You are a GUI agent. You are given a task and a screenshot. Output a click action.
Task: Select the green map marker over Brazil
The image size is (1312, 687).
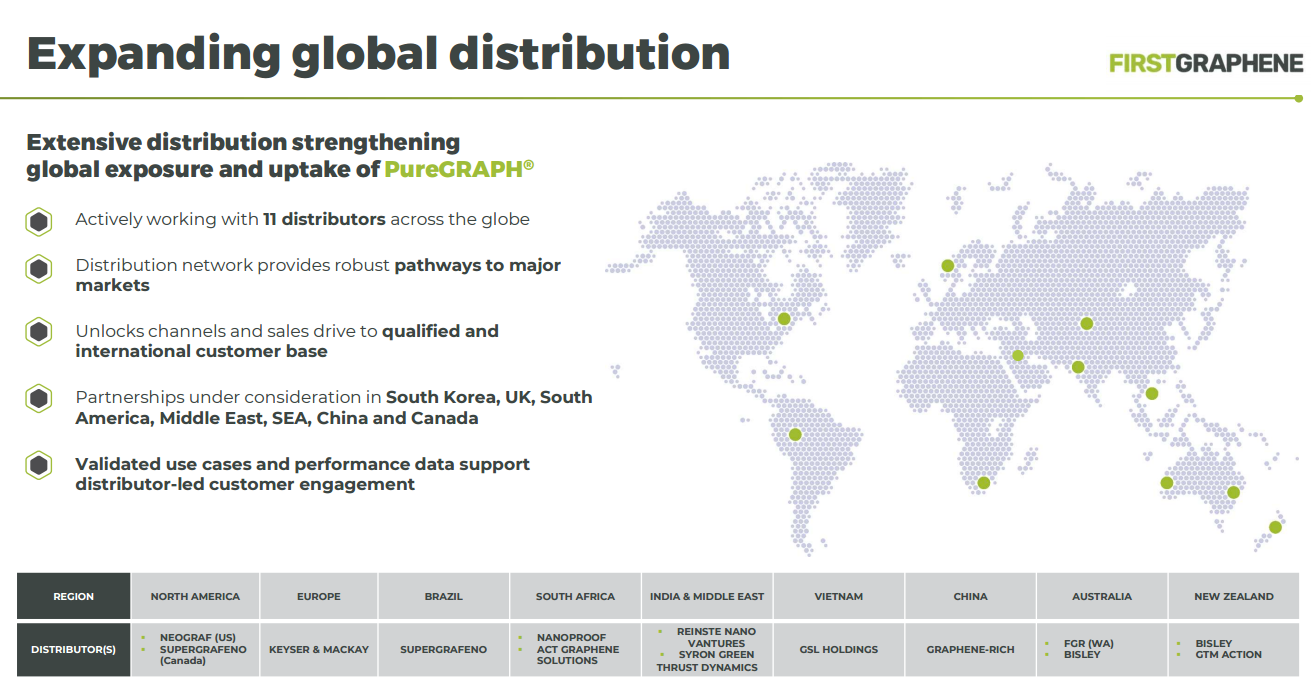tap(795, 434)
